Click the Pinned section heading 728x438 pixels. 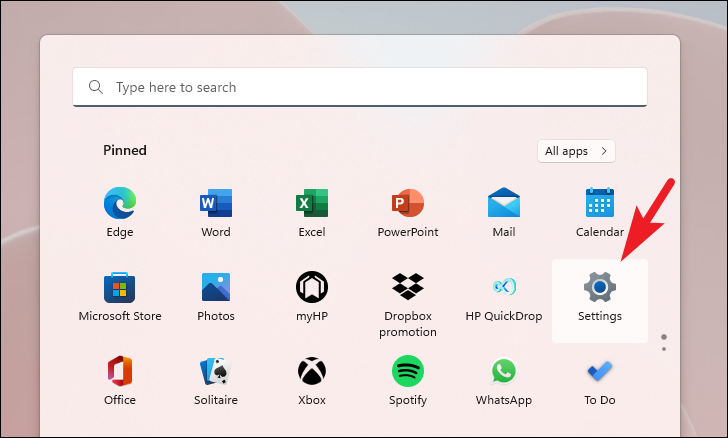coord(125,150)
